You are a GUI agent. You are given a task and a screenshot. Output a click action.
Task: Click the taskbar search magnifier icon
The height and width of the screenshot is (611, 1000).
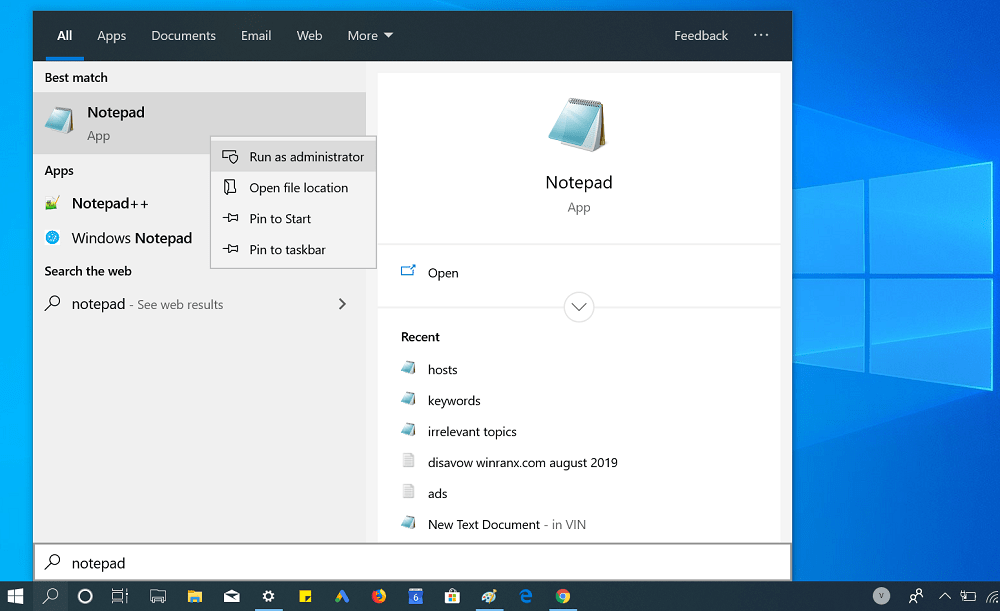[50, 596]
